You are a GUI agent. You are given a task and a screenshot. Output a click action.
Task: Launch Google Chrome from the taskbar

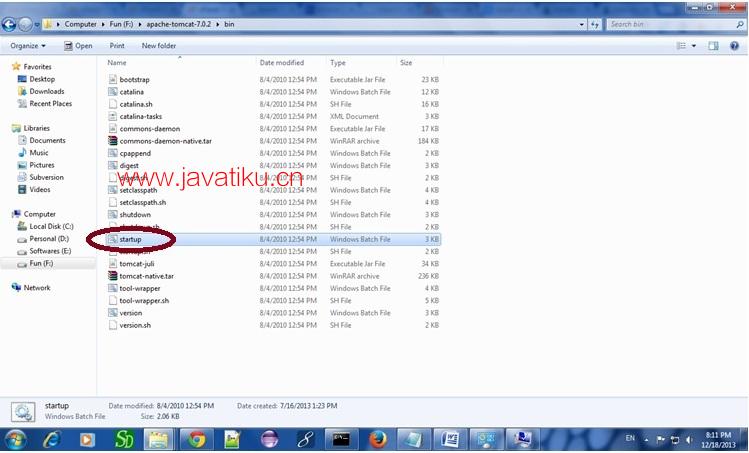point(196,439)
